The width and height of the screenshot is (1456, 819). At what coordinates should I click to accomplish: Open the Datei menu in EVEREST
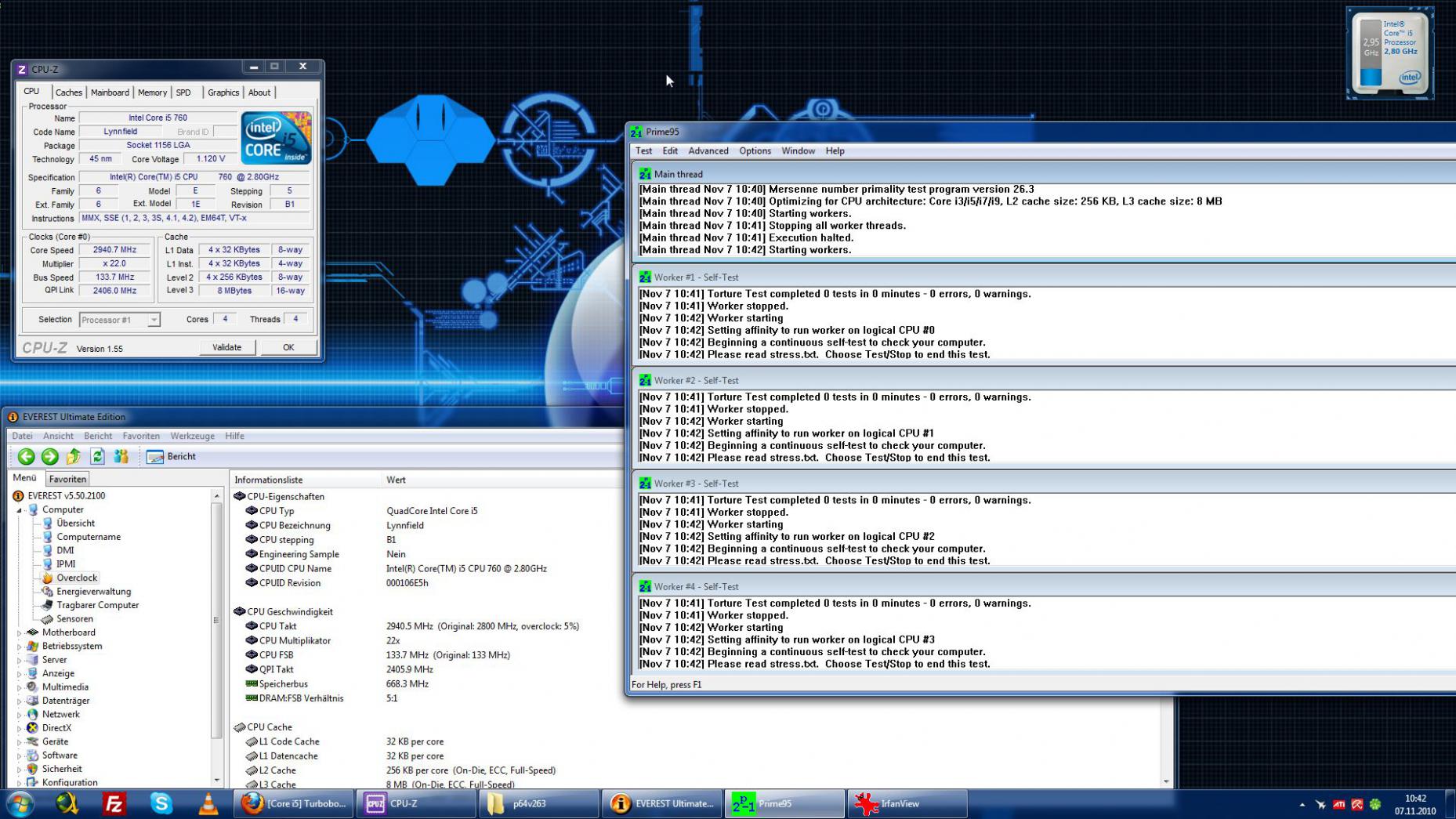(x=22, y=436)
